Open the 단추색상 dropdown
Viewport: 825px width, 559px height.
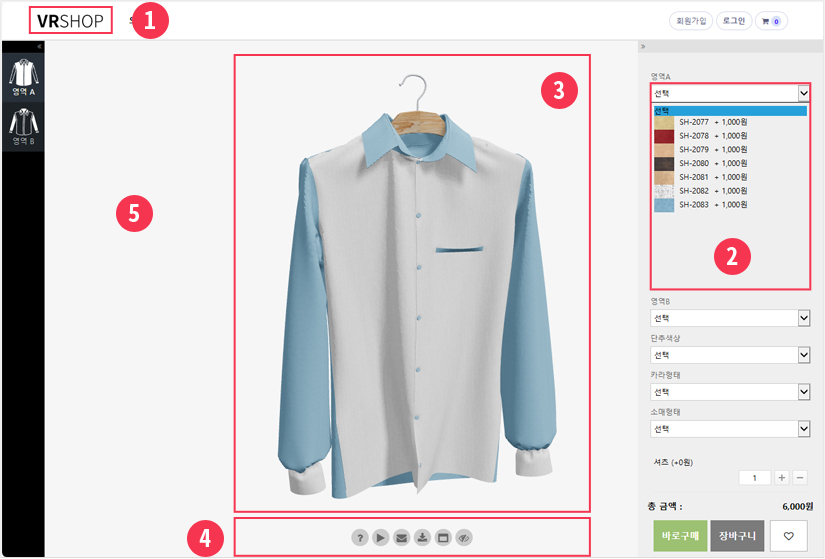[x=729, y=355]
